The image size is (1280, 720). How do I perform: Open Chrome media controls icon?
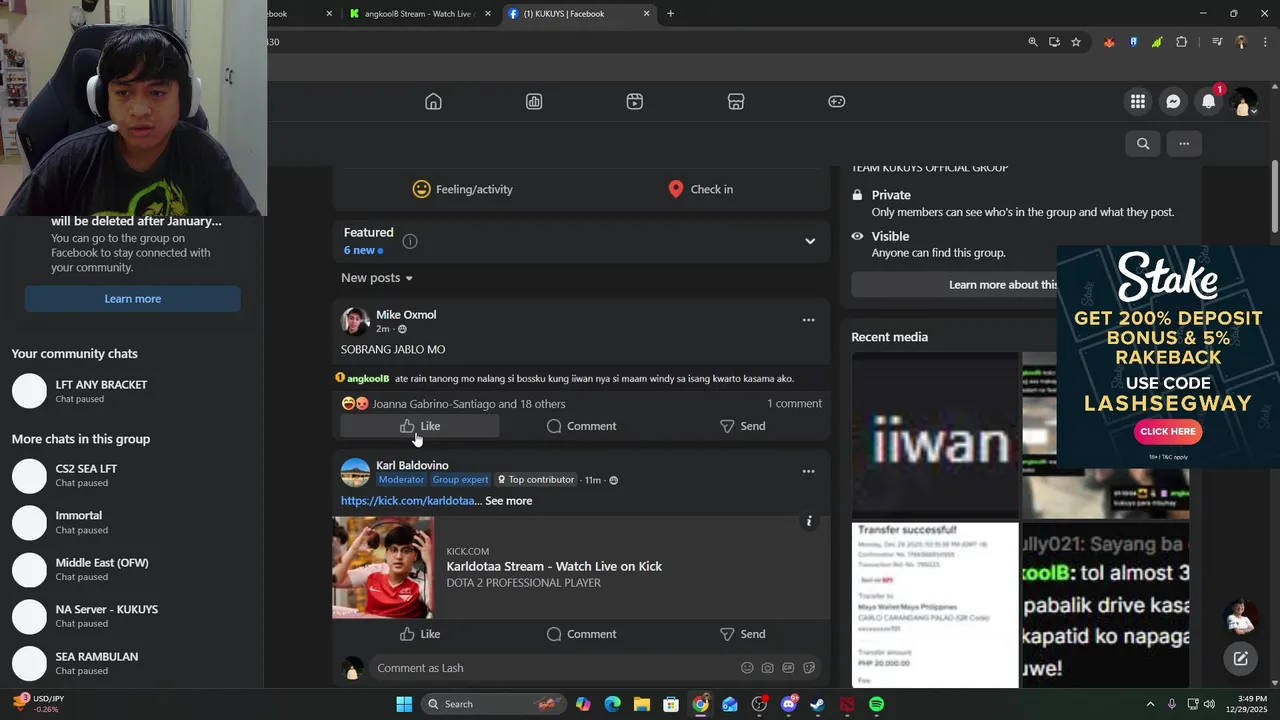click(x=1217, y=42)
